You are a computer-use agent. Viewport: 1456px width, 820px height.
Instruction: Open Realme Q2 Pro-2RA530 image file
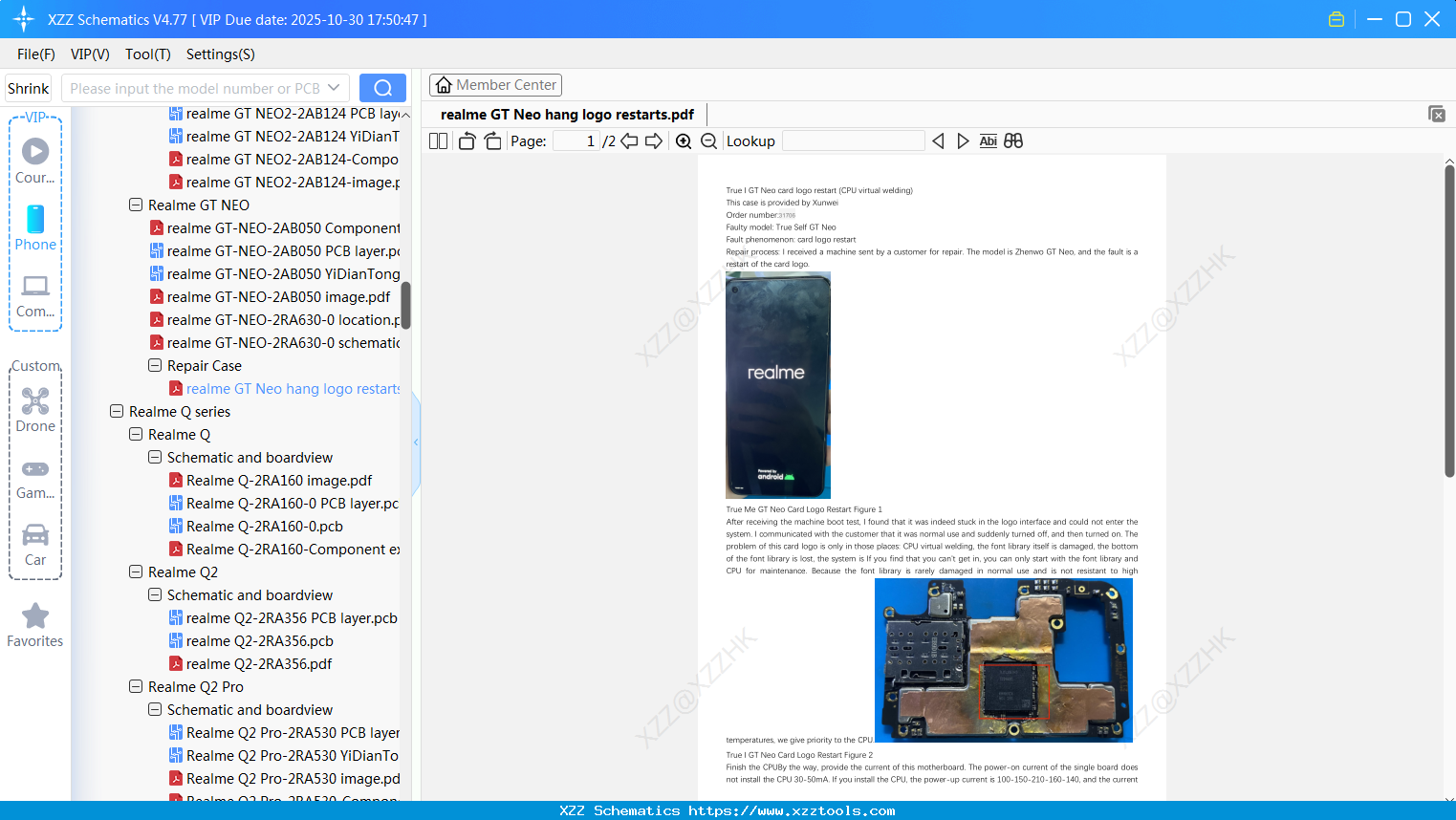[x=293, y=779]
